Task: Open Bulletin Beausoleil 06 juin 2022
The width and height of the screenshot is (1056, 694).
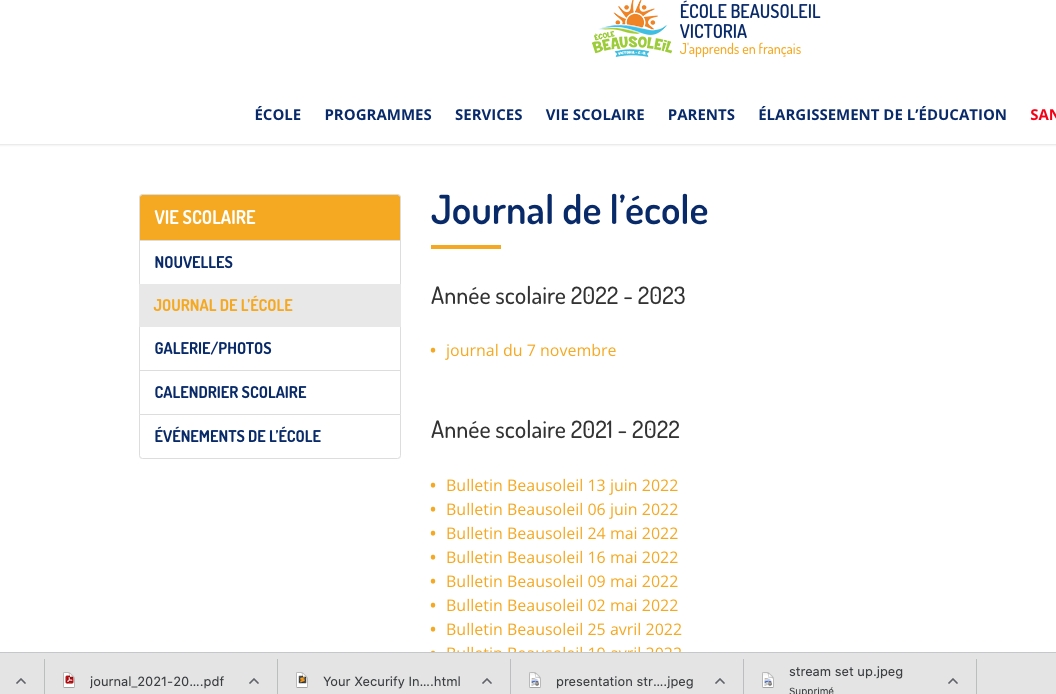Action: pyautogui.click(x=562, y=509)
